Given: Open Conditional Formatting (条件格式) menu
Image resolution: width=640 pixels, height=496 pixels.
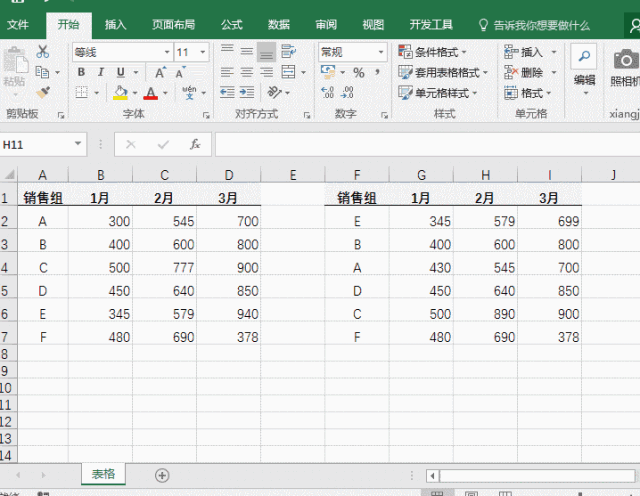Looking at the screenshot, I should click(x=432, y=52).
